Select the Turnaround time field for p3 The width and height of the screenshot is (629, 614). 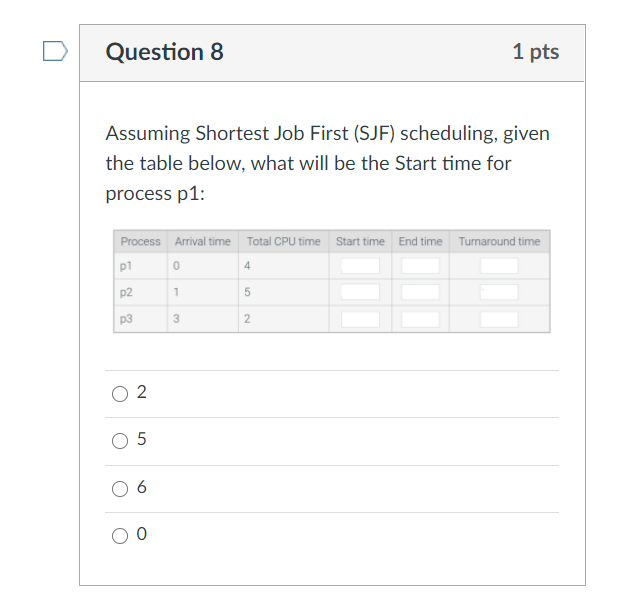point(498,319)
